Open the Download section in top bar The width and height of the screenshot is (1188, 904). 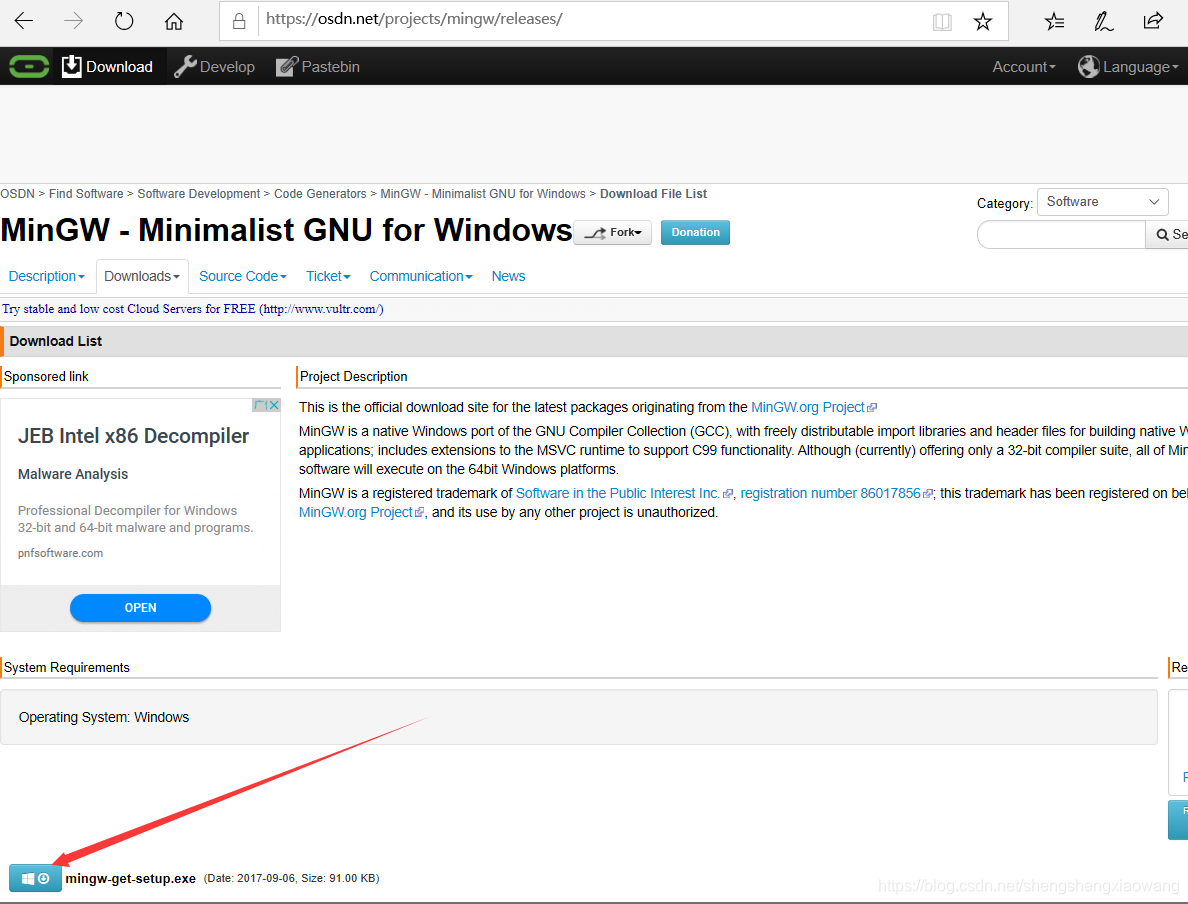click(108, 67)
